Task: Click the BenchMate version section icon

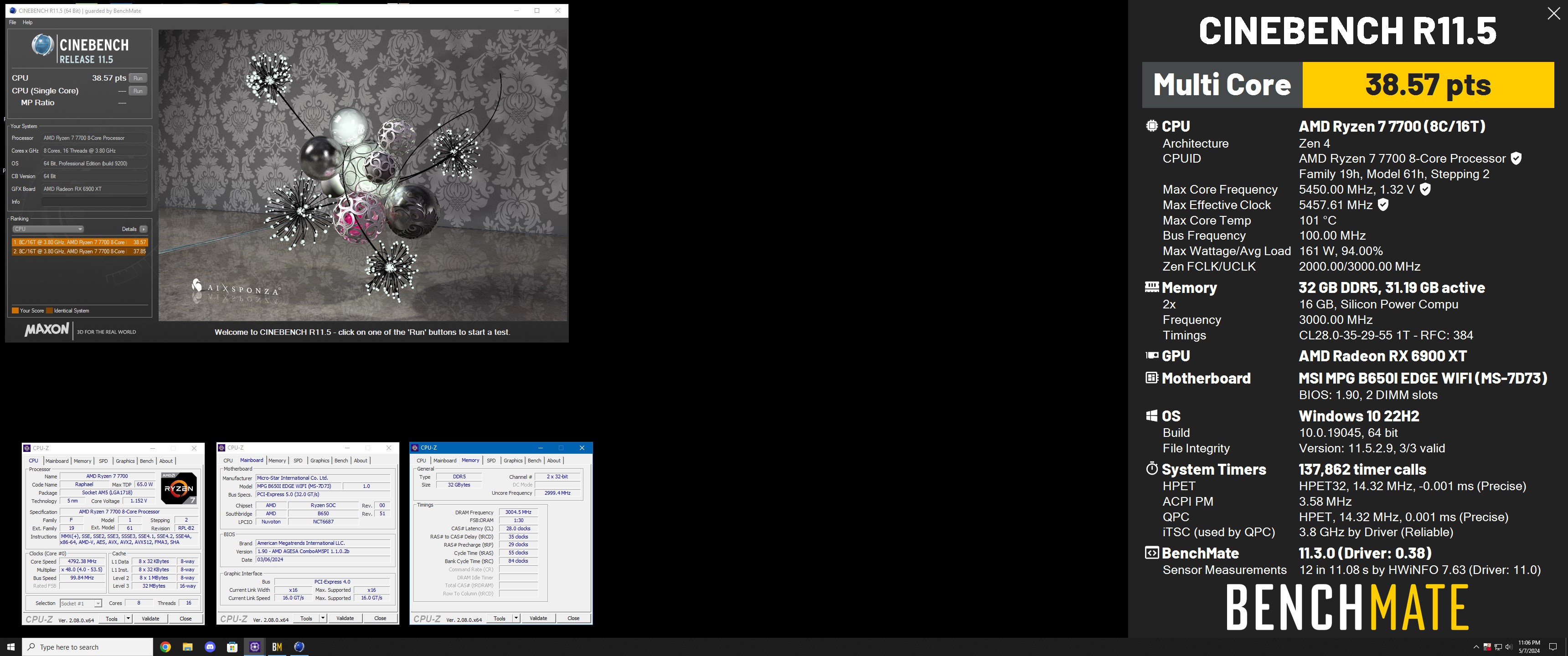Action: (x=1152, y=553)
